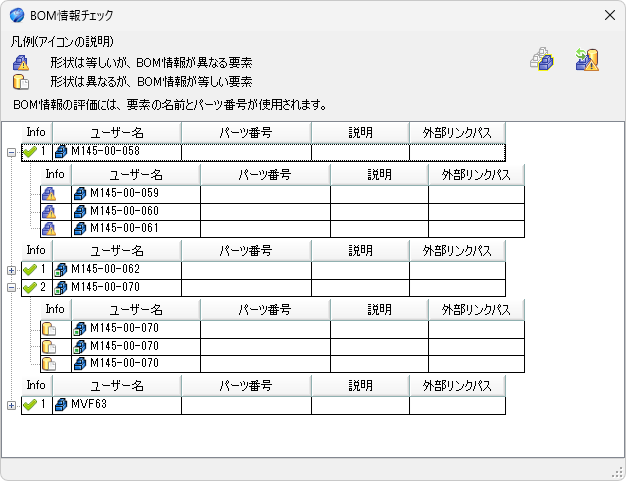
Task: Select the row named M145-00-062
Action: click(x=263, y=270)
